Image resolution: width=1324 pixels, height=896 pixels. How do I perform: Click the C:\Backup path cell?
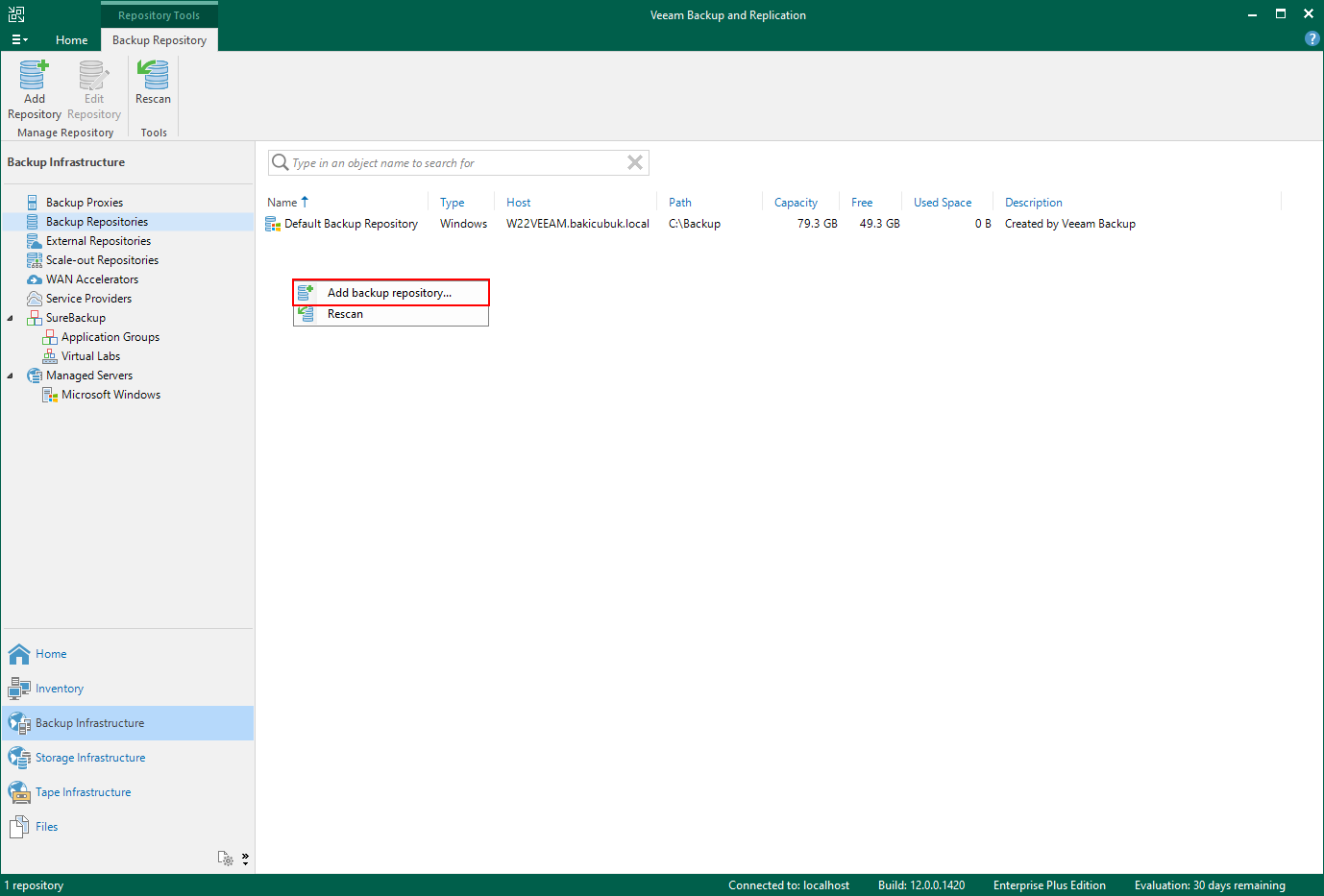695,224
